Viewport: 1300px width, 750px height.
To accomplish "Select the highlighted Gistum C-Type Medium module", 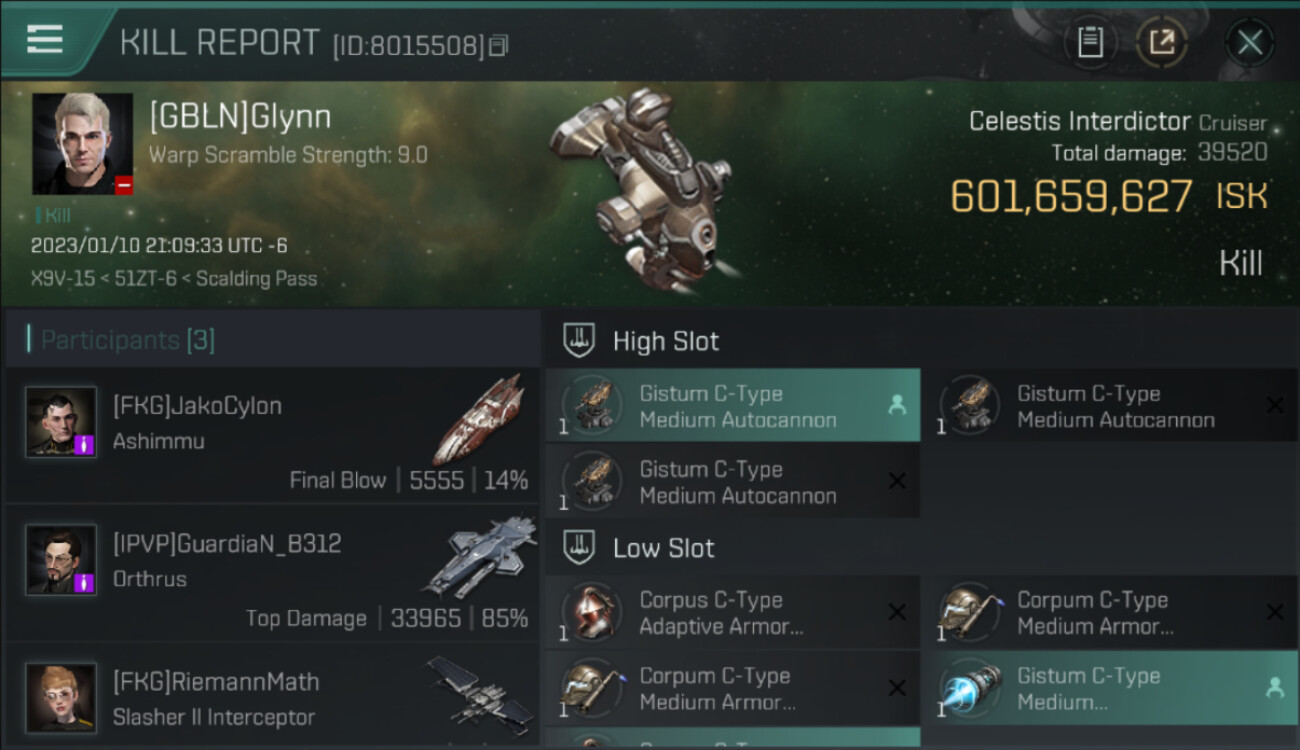I will (1109, 688).
